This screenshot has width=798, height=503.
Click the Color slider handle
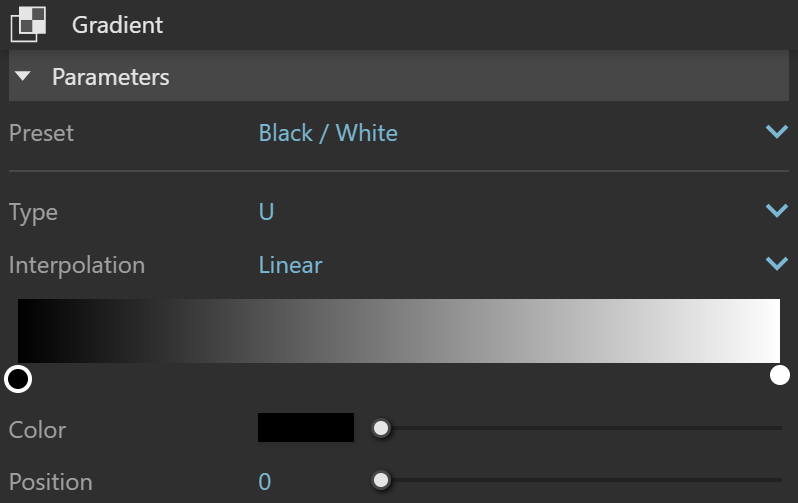[x=381, y=428]
